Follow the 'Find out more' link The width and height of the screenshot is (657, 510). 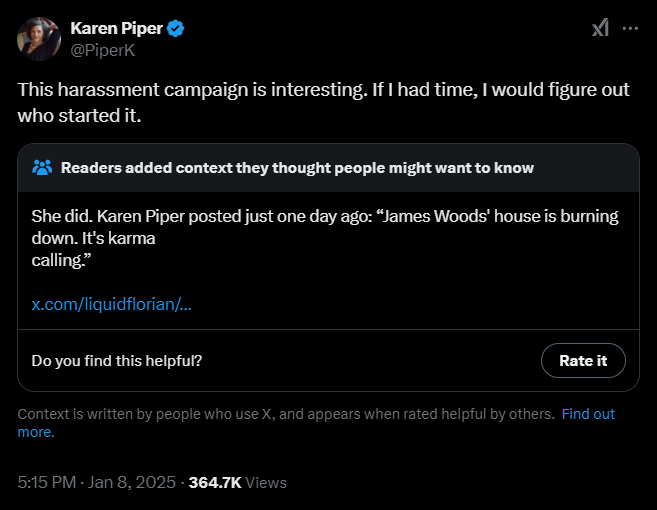(x=588, y=414)
